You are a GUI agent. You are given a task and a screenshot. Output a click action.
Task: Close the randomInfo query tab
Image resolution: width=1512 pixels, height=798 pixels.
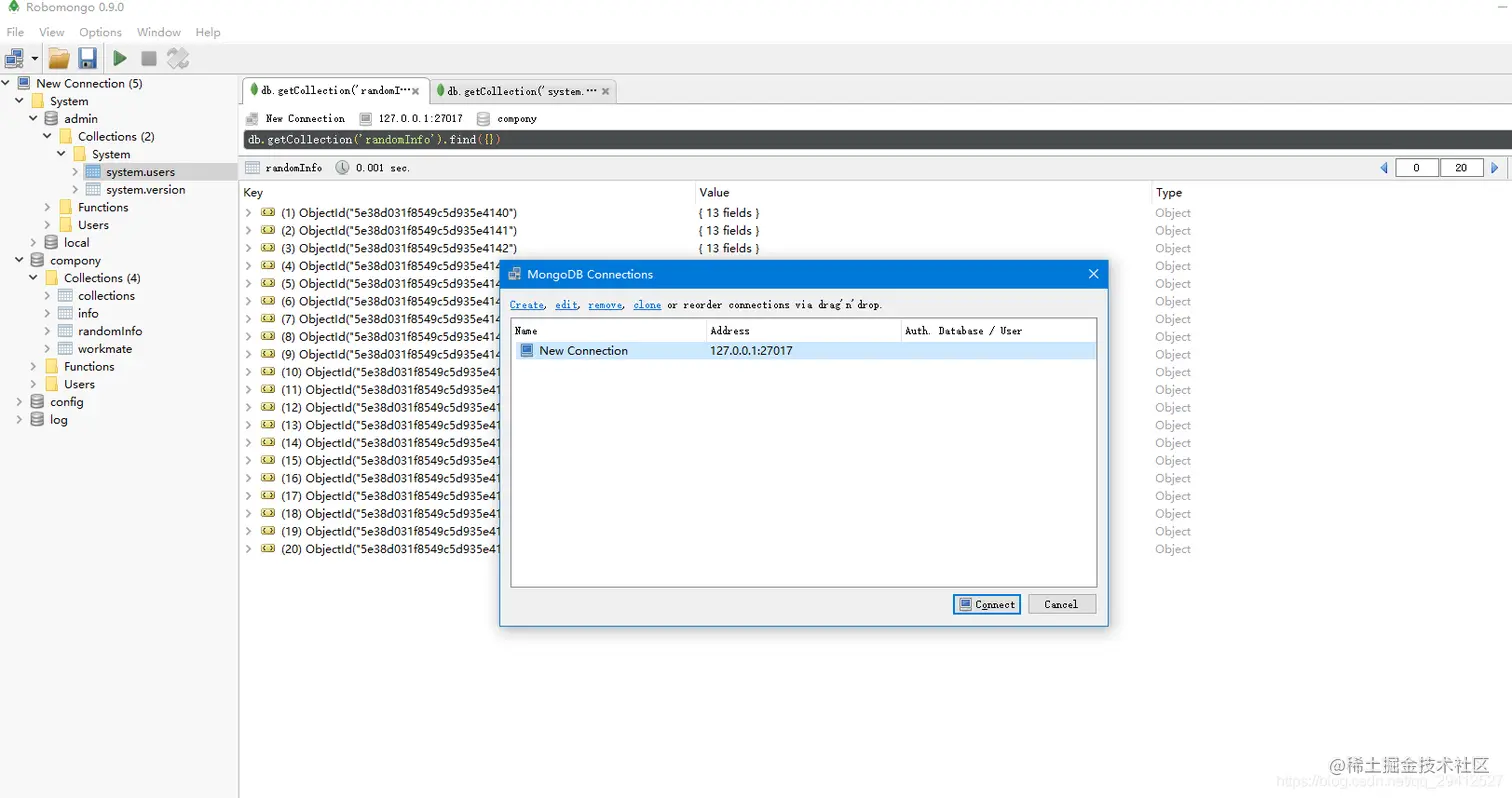[x=416, y=92]
